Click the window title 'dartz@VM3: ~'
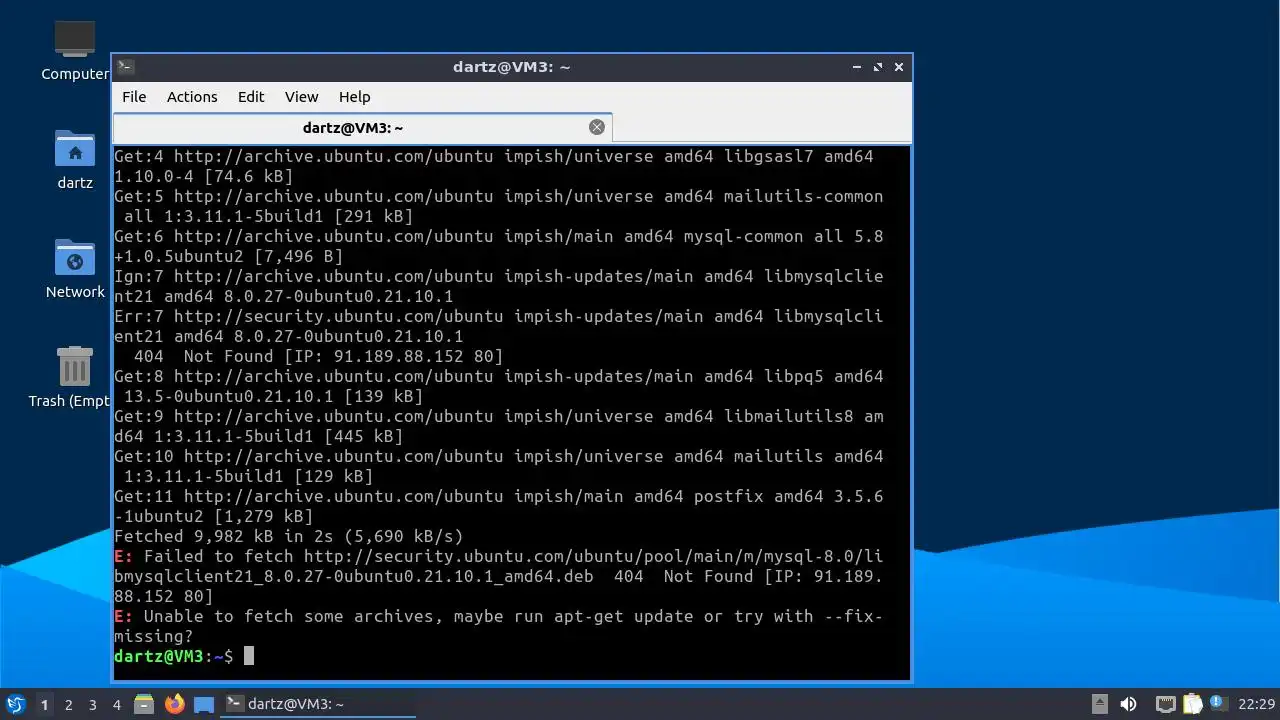Viewport: 1280px width, 720px height. point(511,67)
